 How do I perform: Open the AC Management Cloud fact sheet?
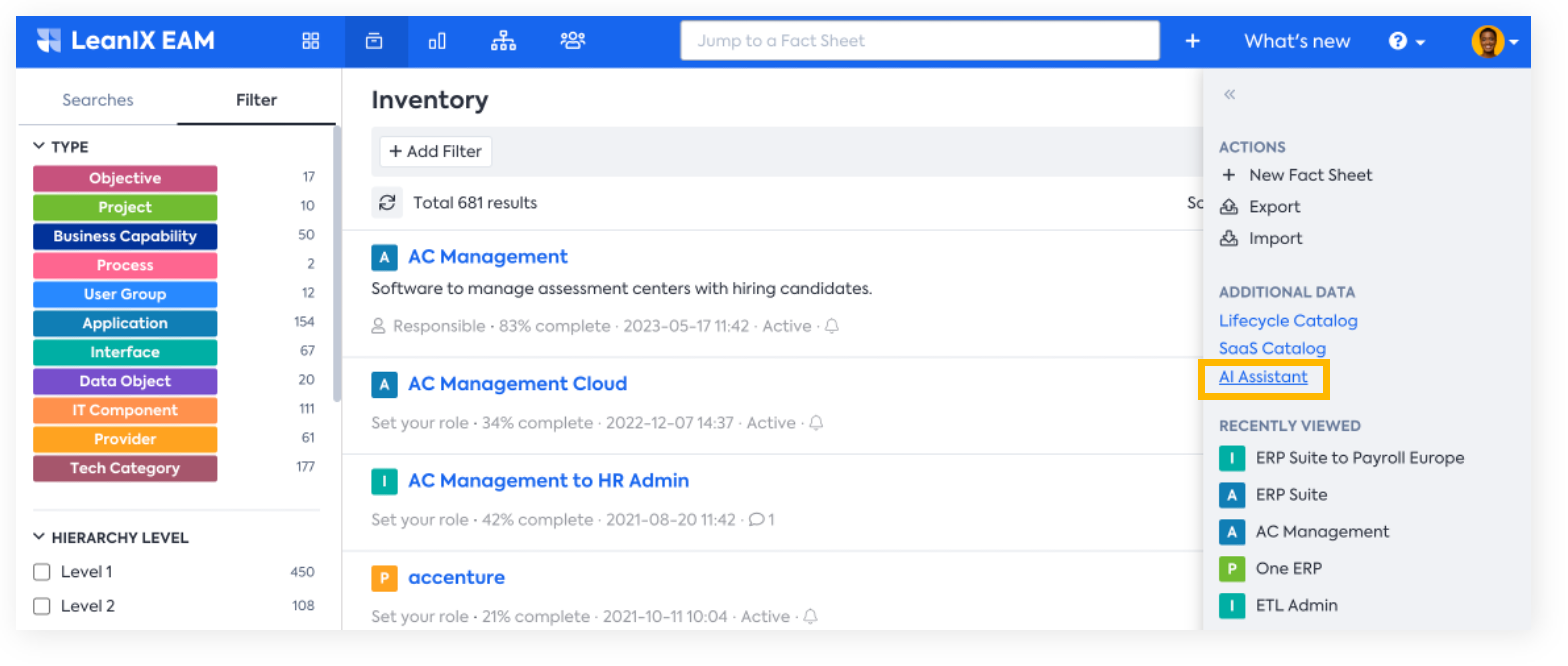click(x=518, y=384)
